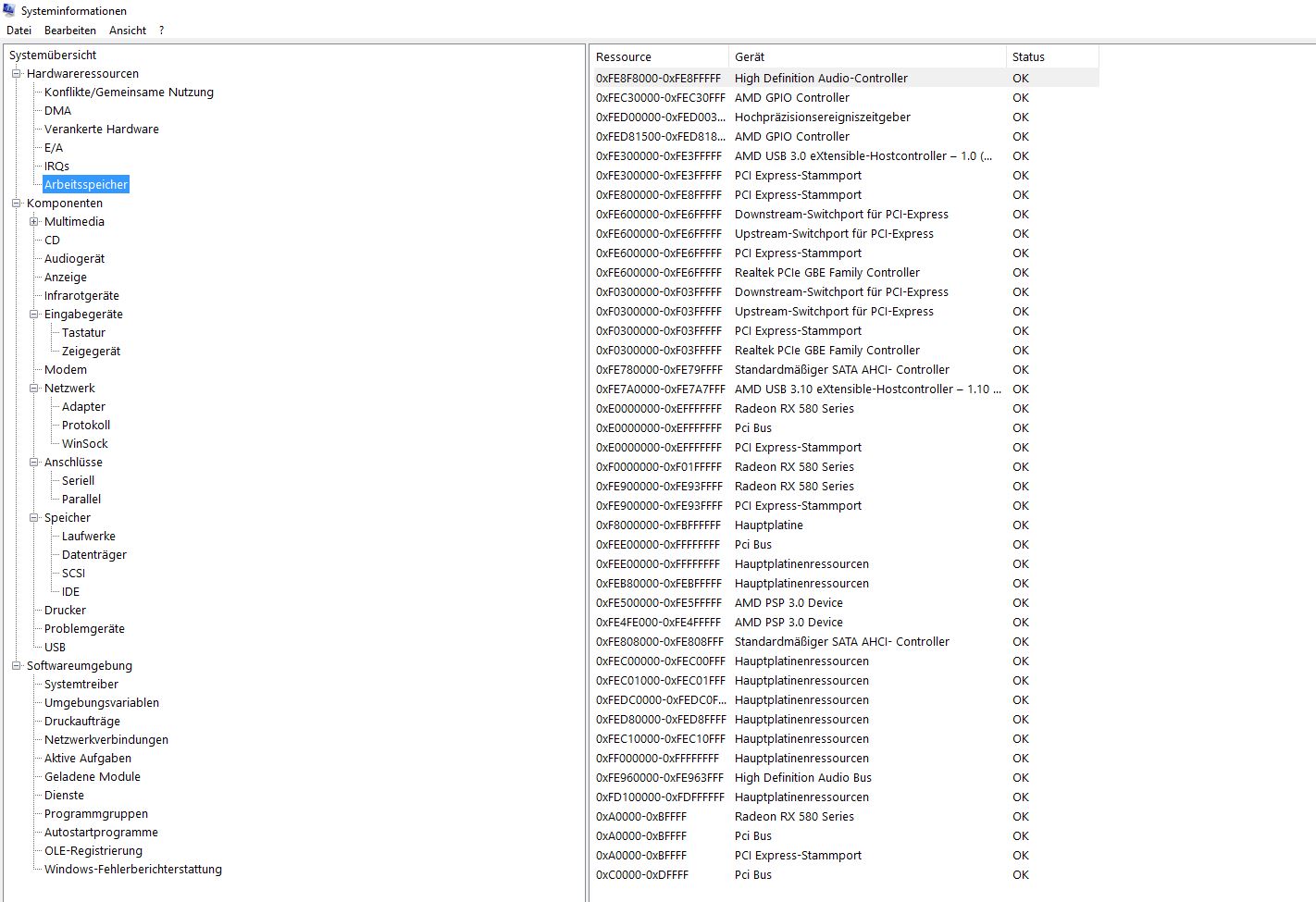This screenshot has height=902, width=1316.
Task: Select Modem tree item
Action: [x=66, y=369]
